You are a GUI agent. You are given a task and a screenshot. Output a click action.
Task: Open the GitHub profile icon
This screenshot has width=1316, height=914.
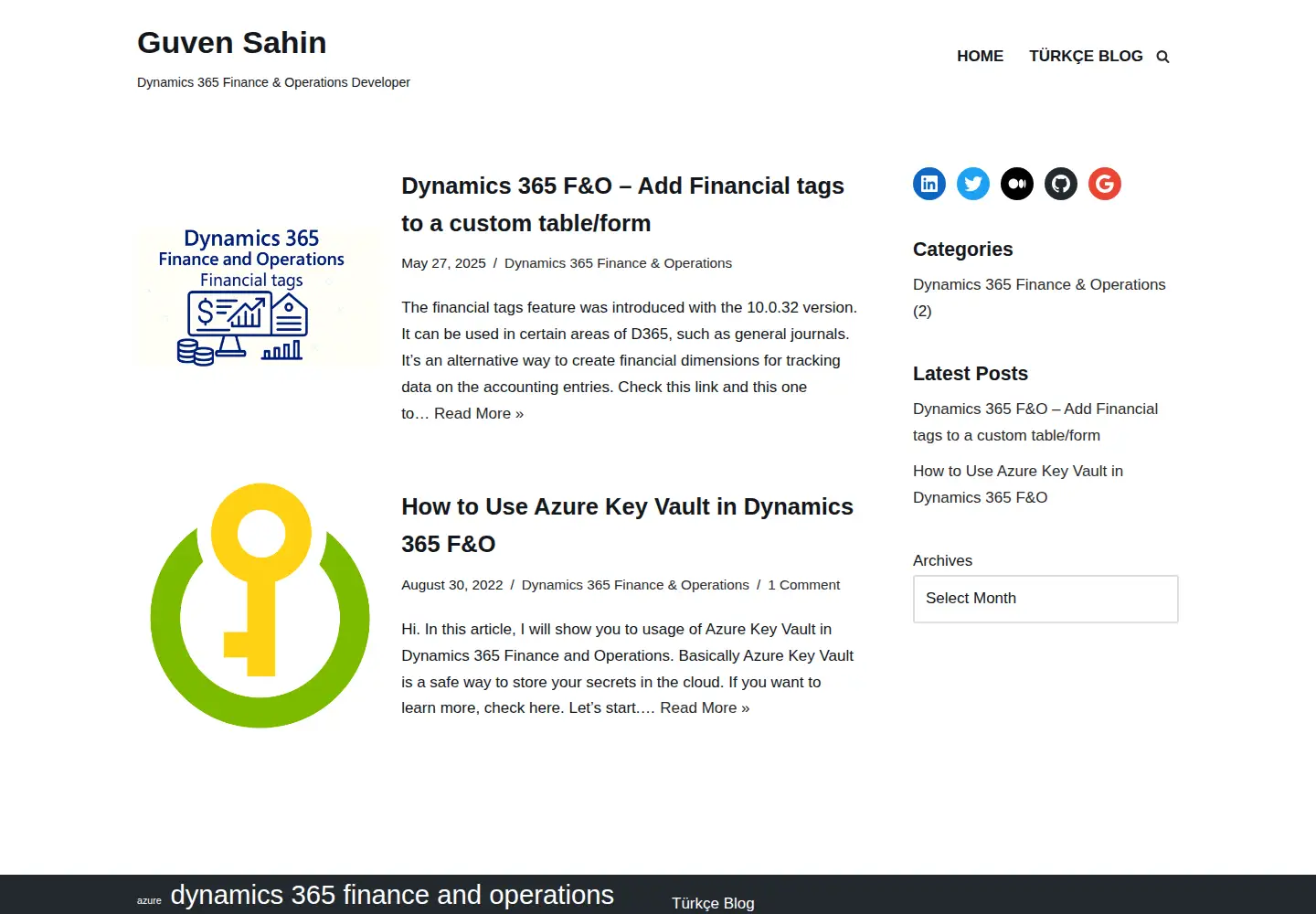(x=1061, y=184)
